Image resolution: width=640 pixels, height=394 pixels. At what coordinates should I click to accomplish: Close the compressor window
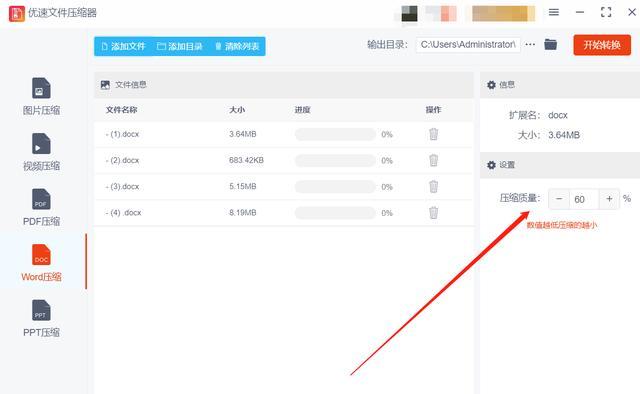(x=632, y=12)
